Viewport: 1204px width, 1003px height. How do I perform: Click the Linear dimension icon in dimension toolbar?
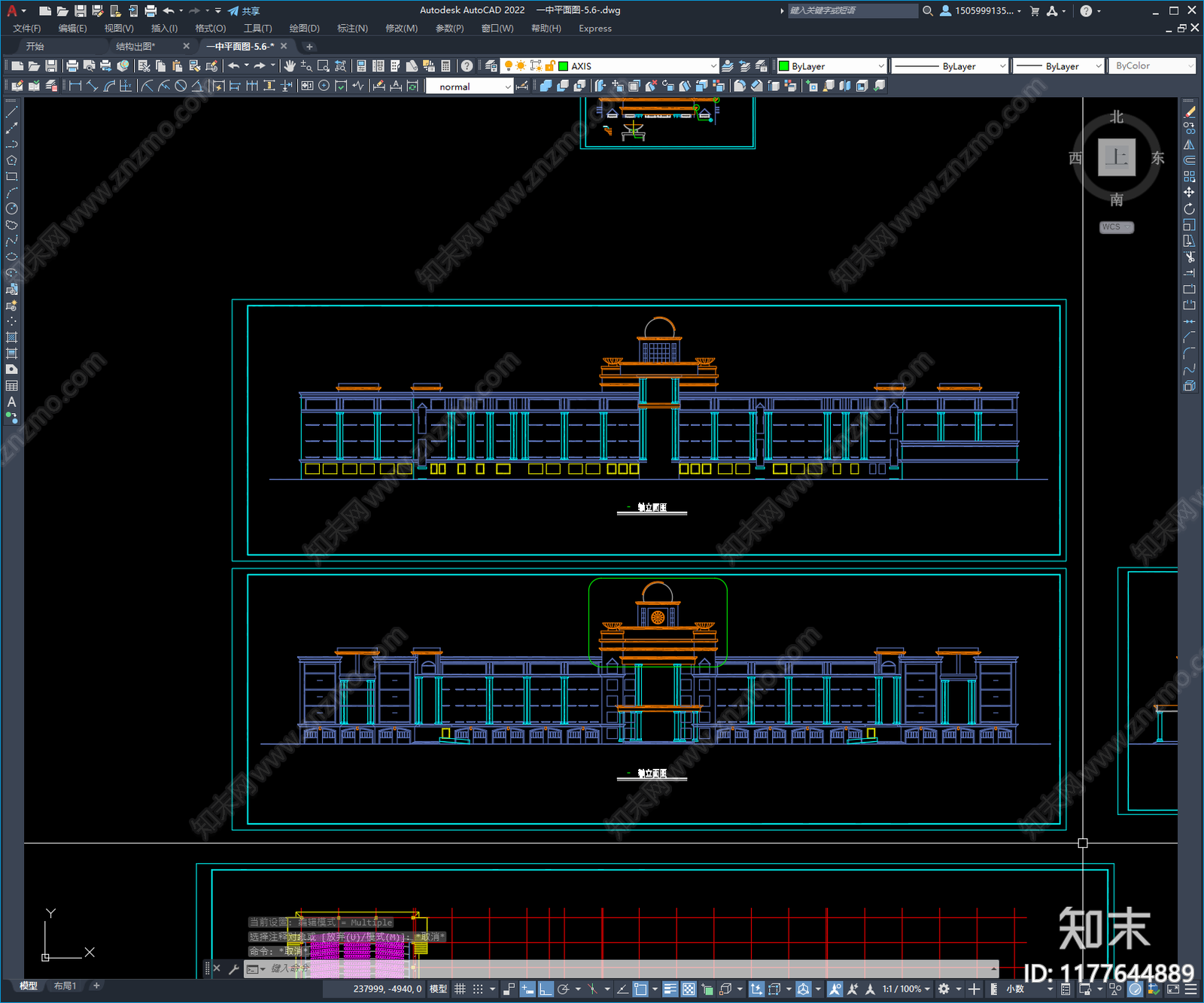(75, 86)
